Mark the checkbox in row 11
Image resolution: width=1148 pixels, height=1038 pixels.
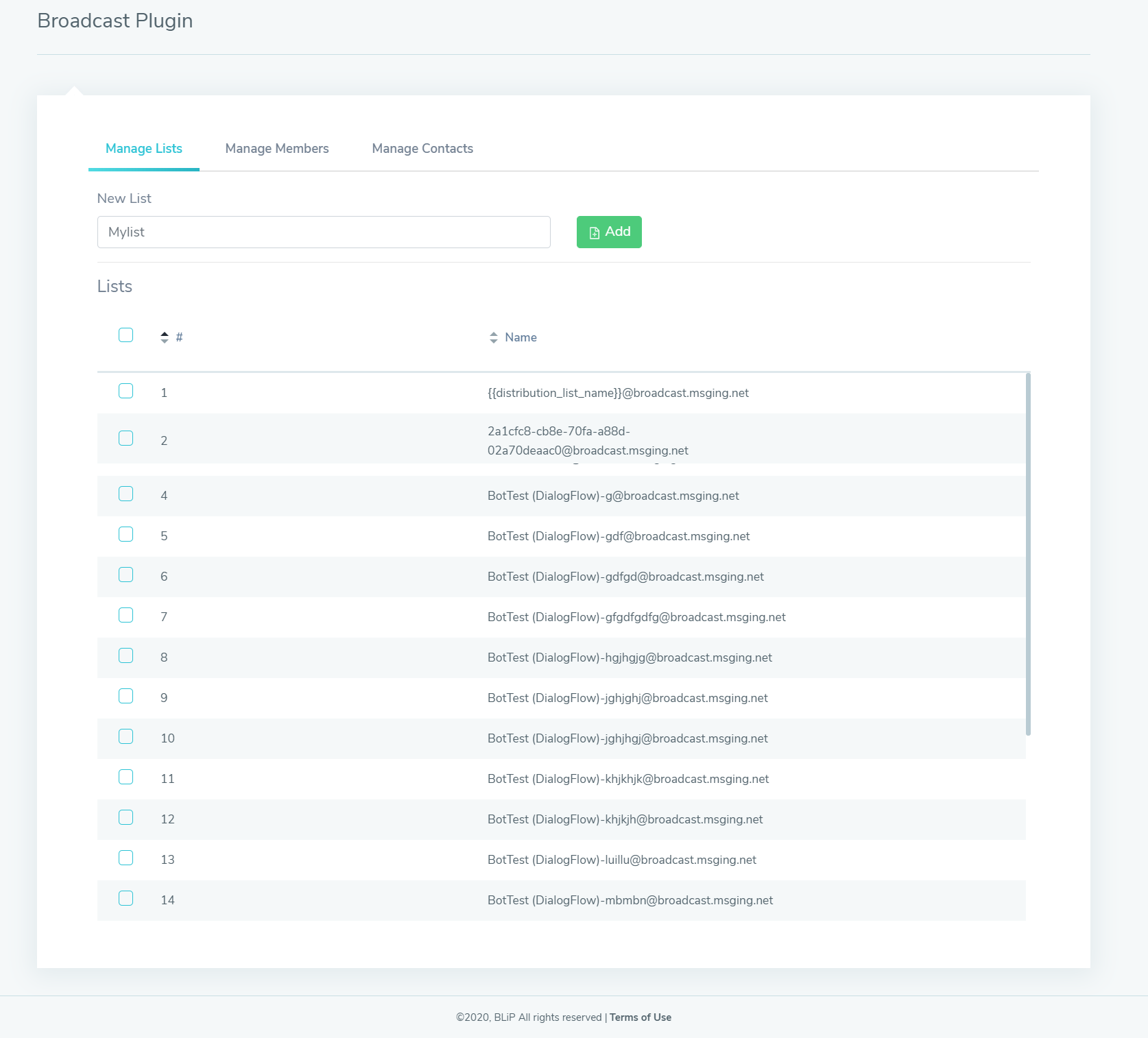(125, 777)
